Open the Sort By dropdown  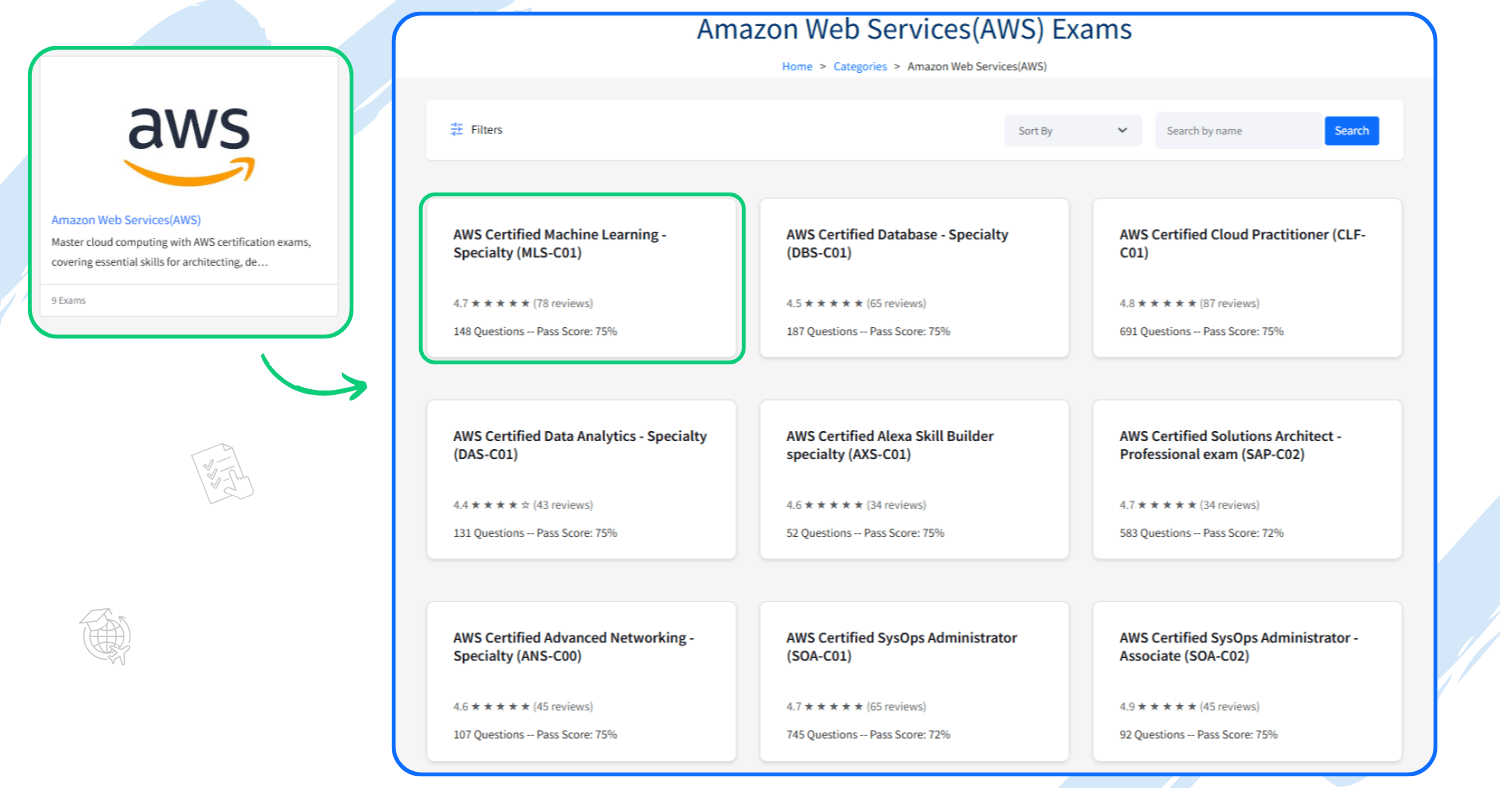tap(1072, 131)
